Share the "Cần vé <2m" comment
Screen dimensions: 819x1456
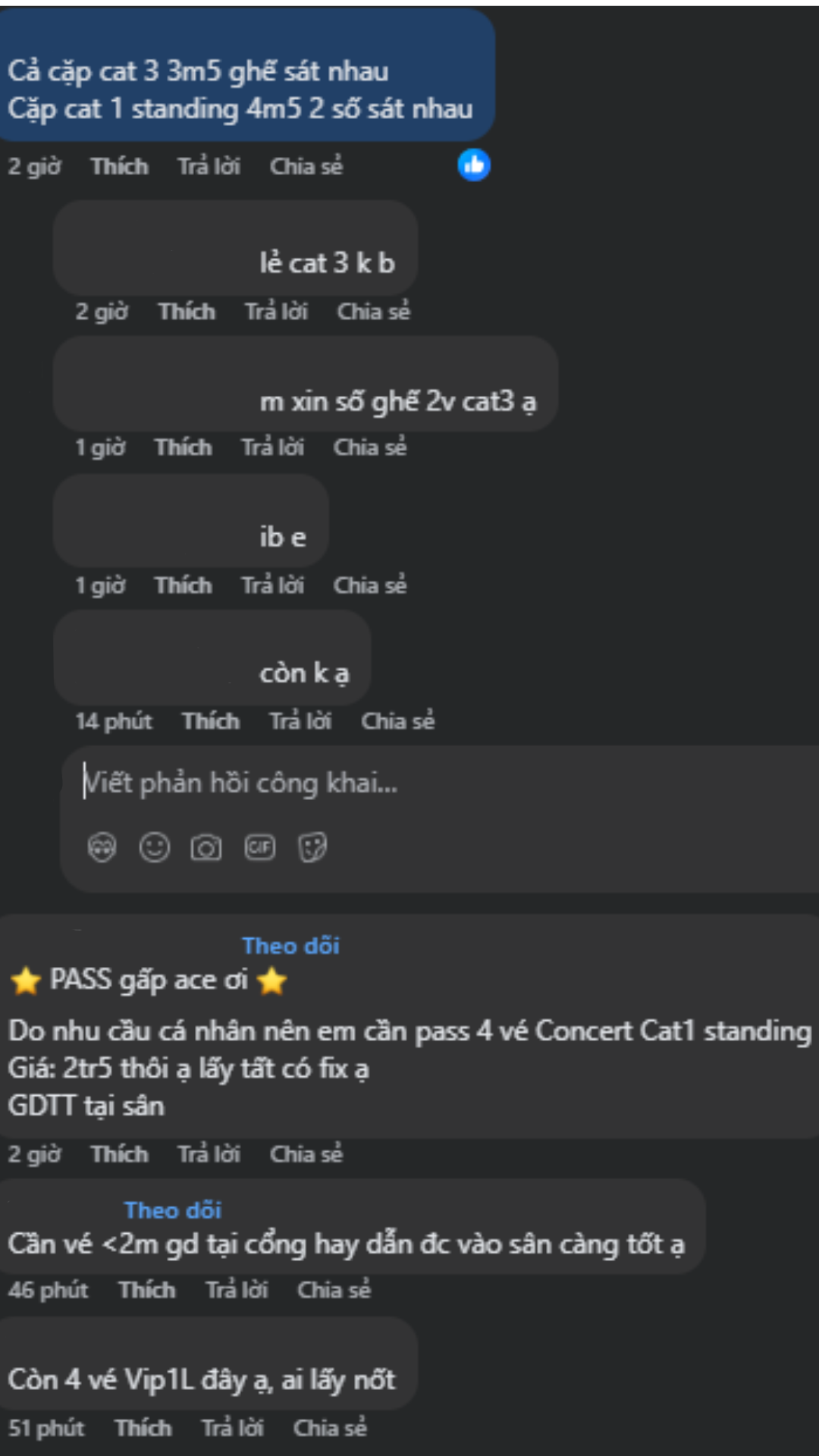pyautogui.click(x=334, y=1290)
